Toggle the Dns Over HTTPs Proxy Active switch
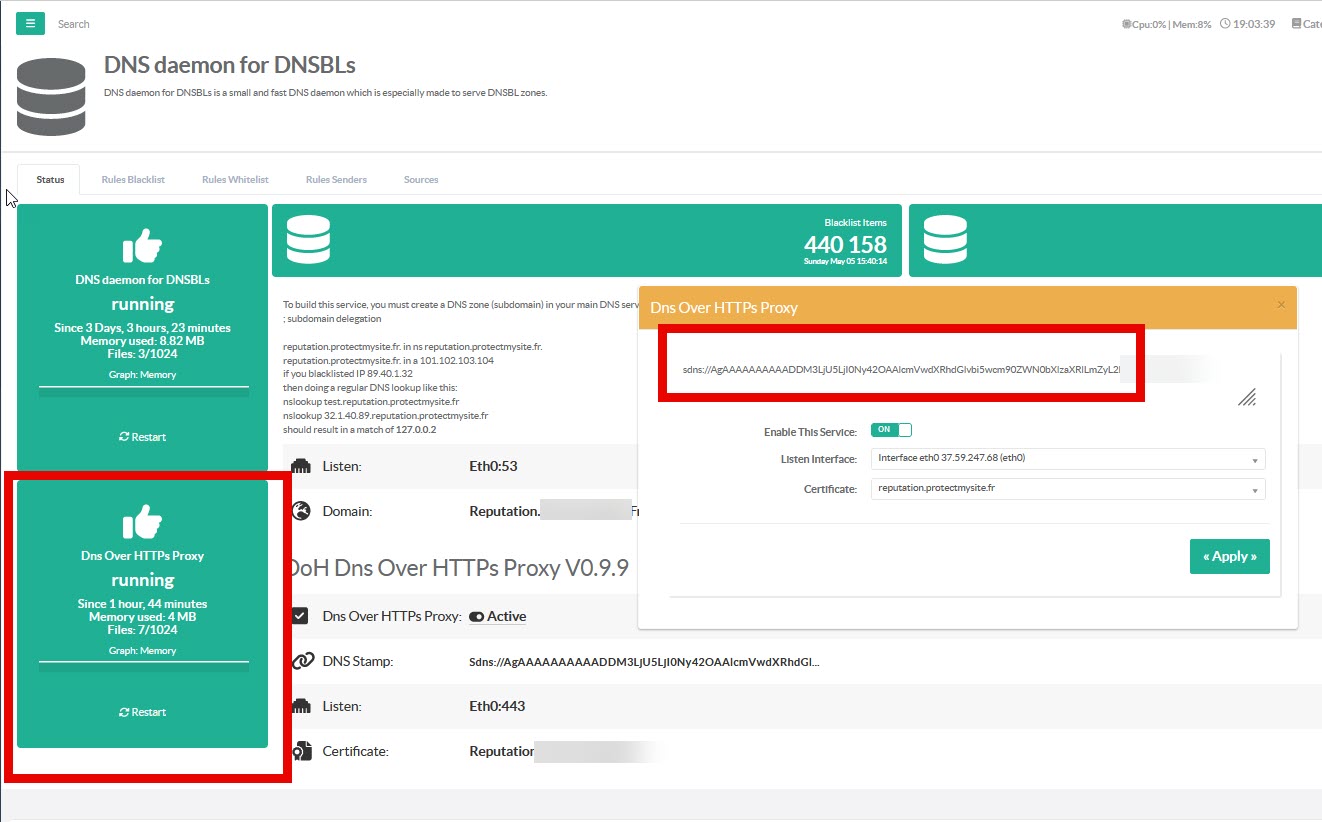 (476, 617)
